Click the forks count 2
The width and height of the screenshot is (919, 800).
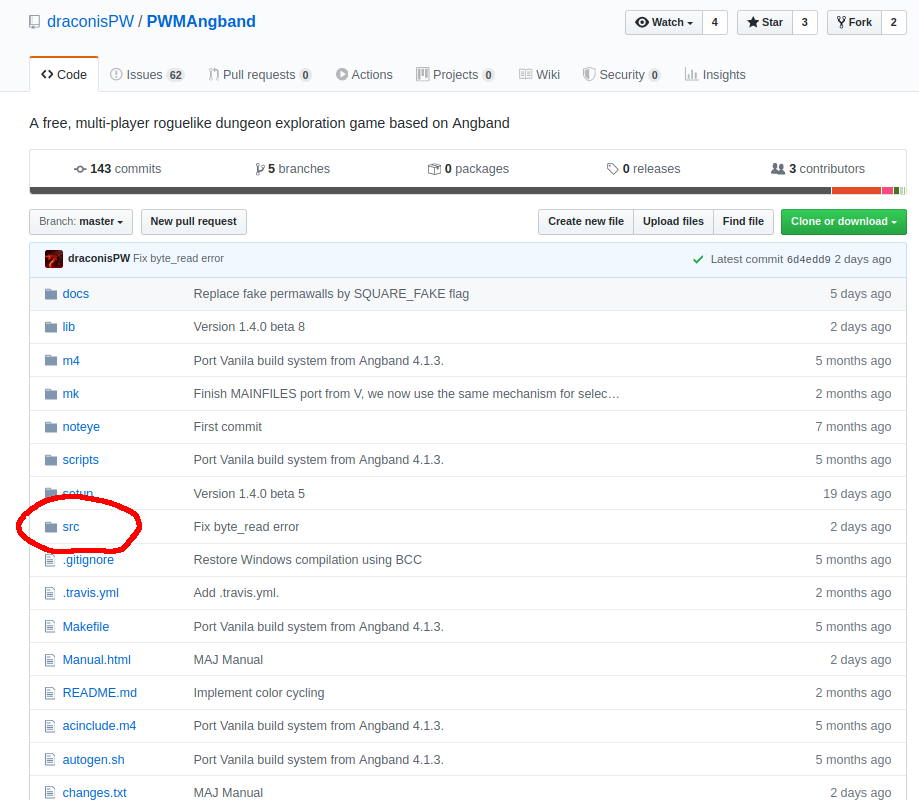894,22
